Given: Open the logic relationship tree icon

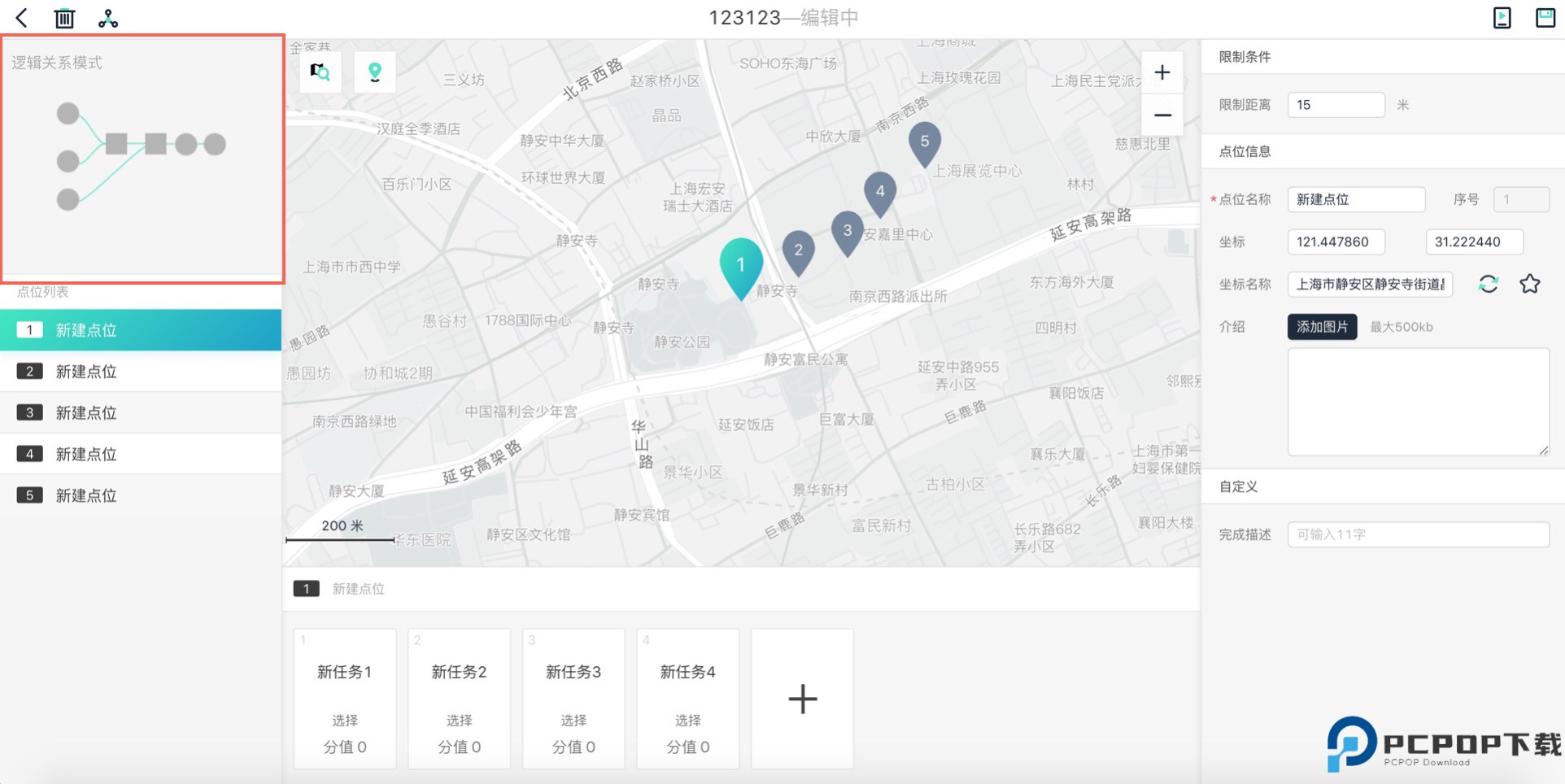Looking at the screenshot, I should pos(108,18).
